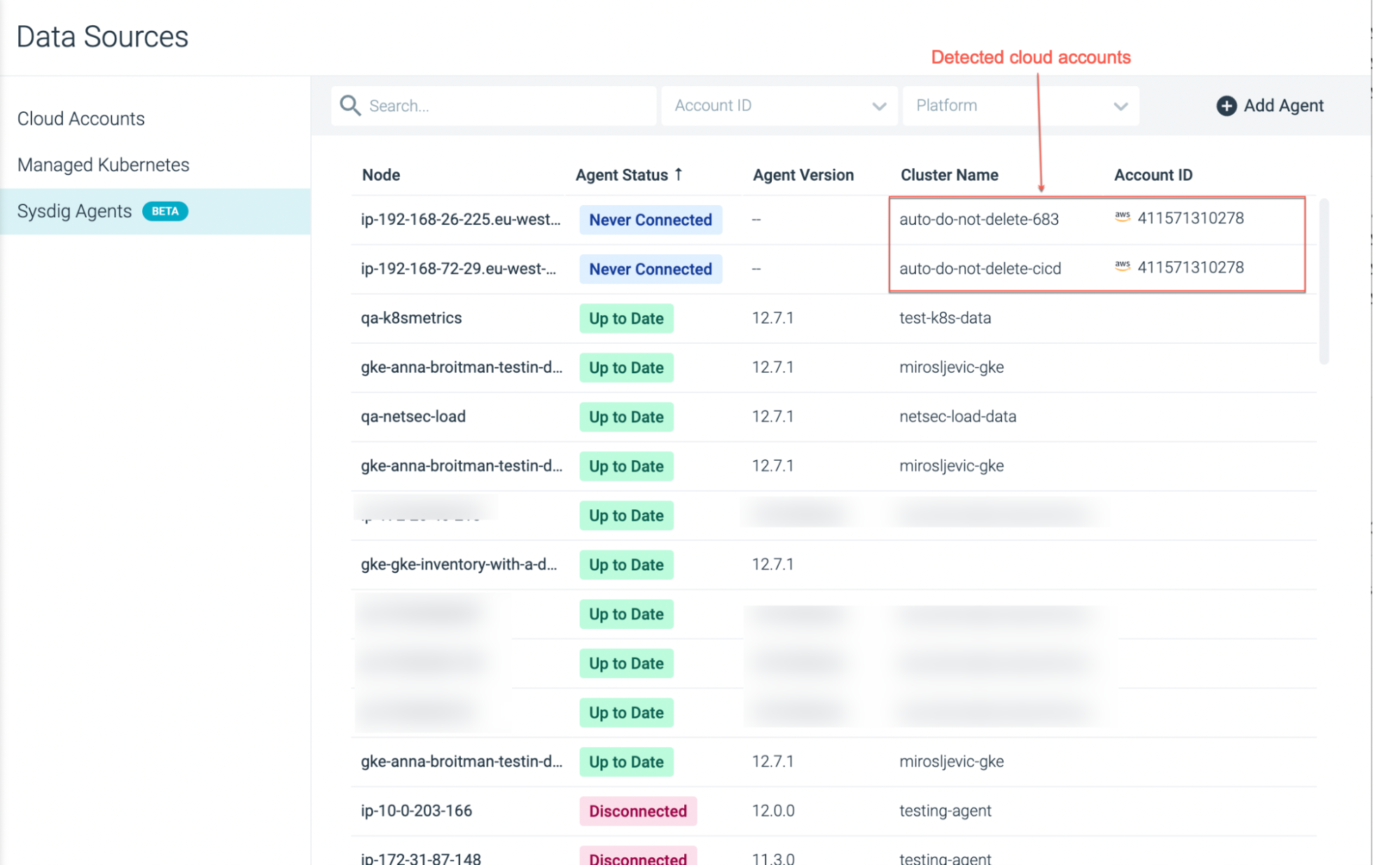Click version 12.7.1 for qa-netsec-load
Viewport: 1400px width, 865px height.
pos(772,417)
